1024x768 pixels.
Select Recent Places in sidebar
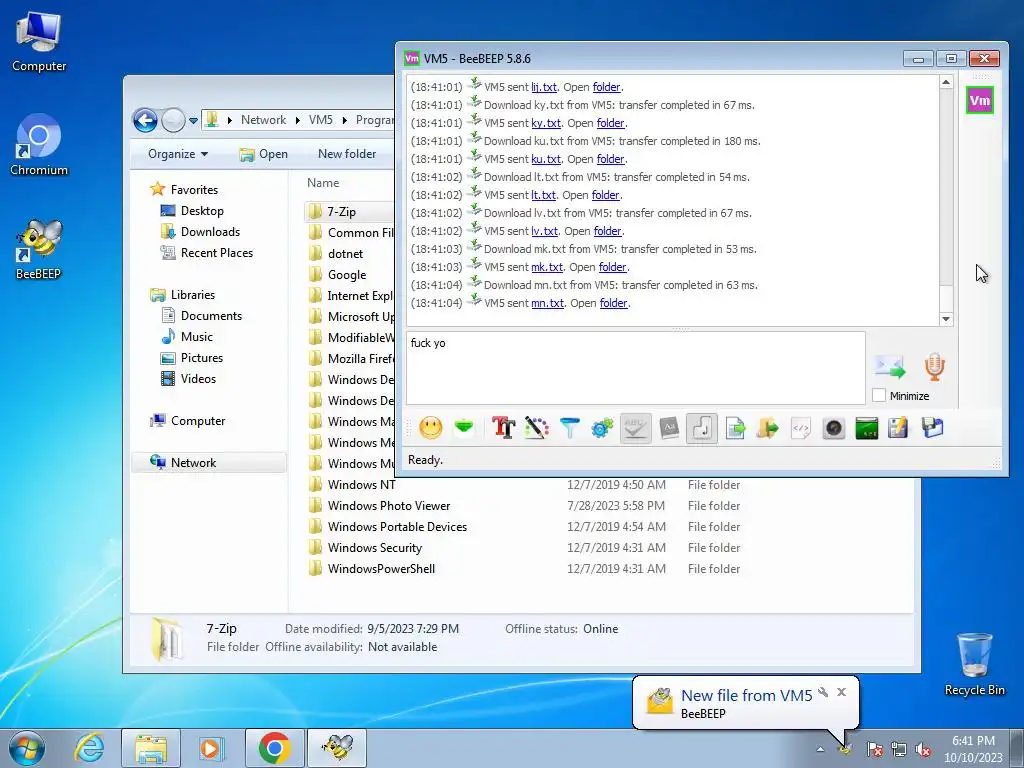pyautogui.click(x=217, y=252)
